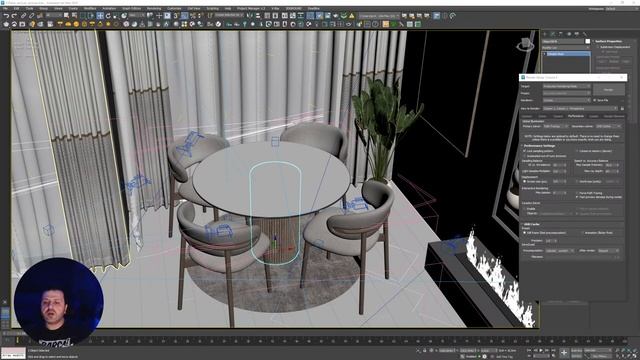
Task: Open the Target dropdown in Render Setup
Action: point(567,86)
